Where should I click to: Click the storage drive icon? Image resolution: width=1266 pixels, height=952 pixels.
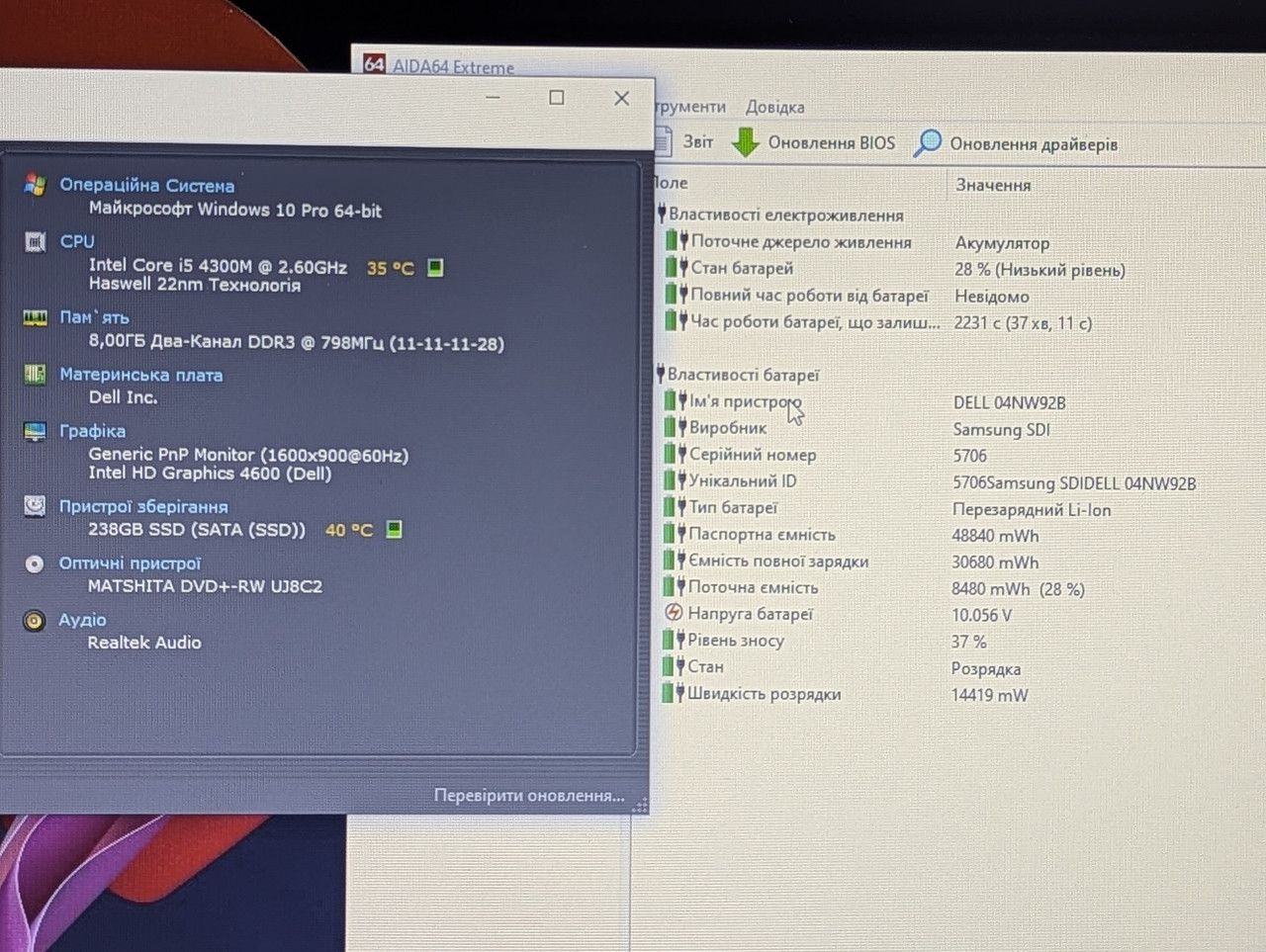tap(35, 506)
